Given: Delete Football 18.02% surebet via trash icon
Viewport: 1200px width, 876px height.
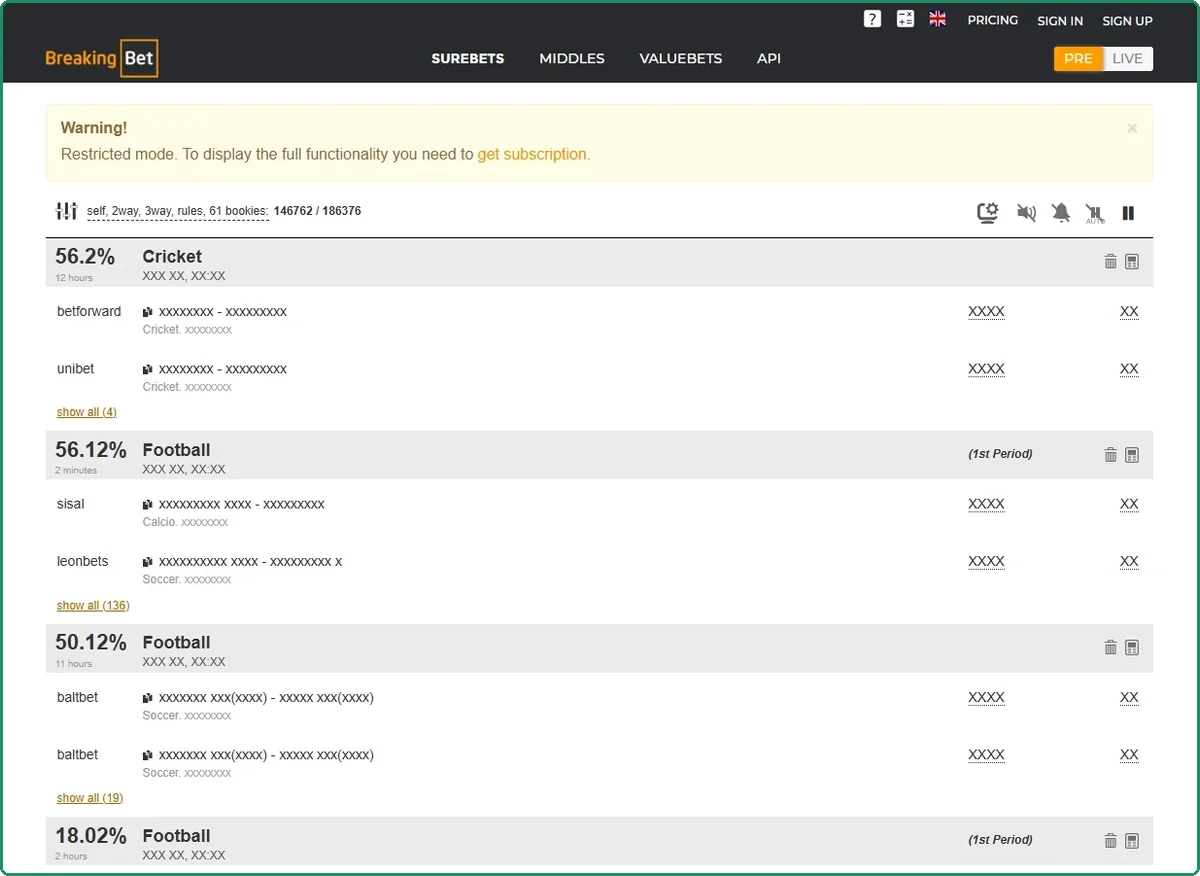Looking at the screenshot, I should tap(1110, 841).
